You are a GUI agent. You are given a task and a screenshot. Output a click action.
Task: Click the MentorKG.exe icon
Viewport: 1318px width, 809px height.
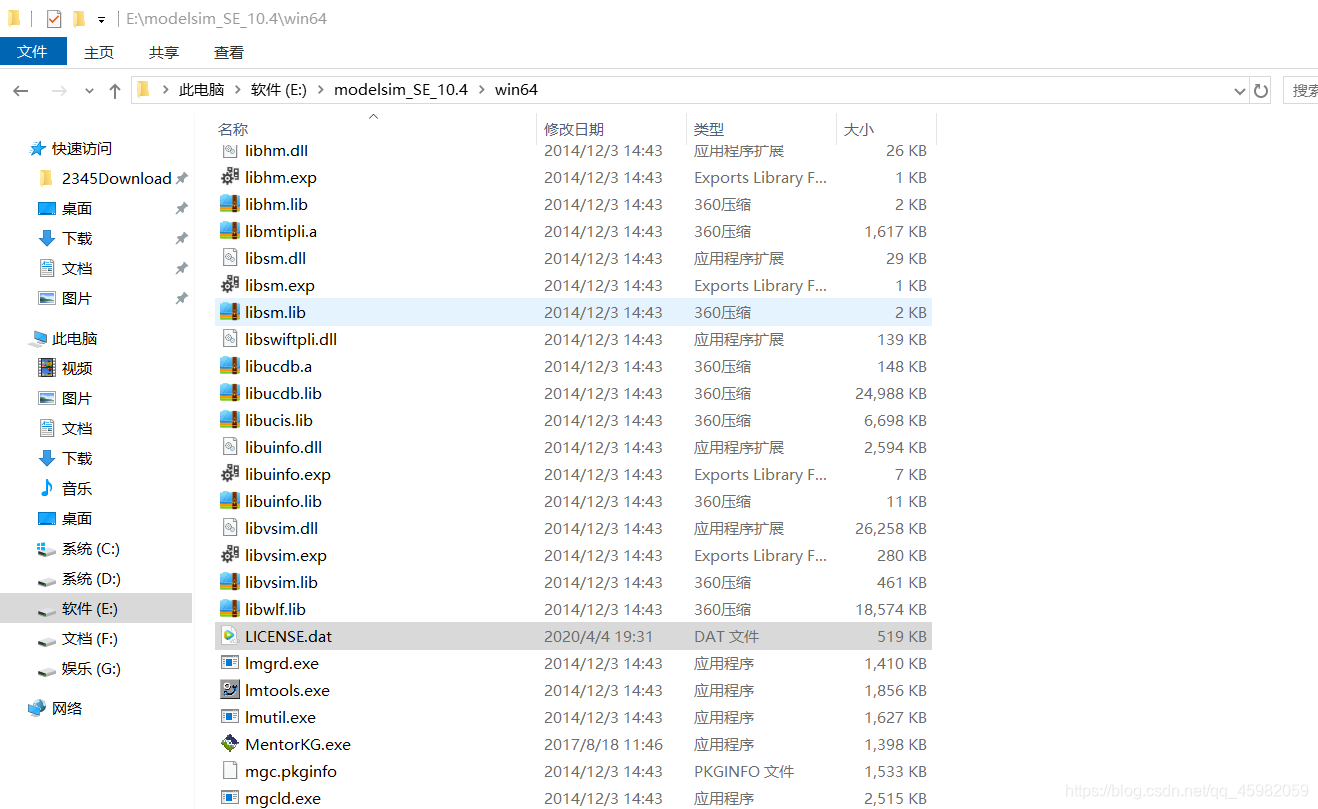(230, 744)
